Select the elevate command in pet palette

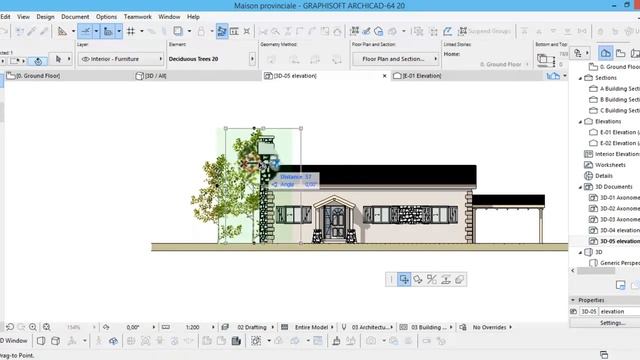pyautogui.click(x=446, y=280)
